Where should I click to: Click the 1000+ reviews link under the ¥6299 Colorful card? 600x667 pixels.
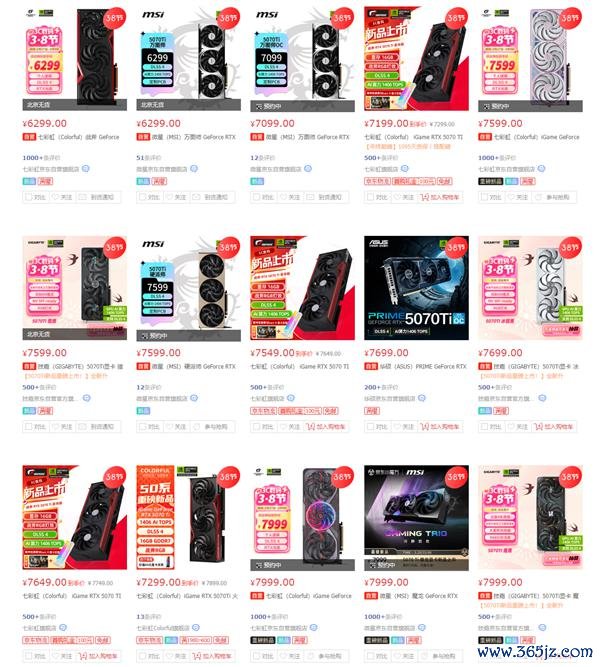[41, 158]
